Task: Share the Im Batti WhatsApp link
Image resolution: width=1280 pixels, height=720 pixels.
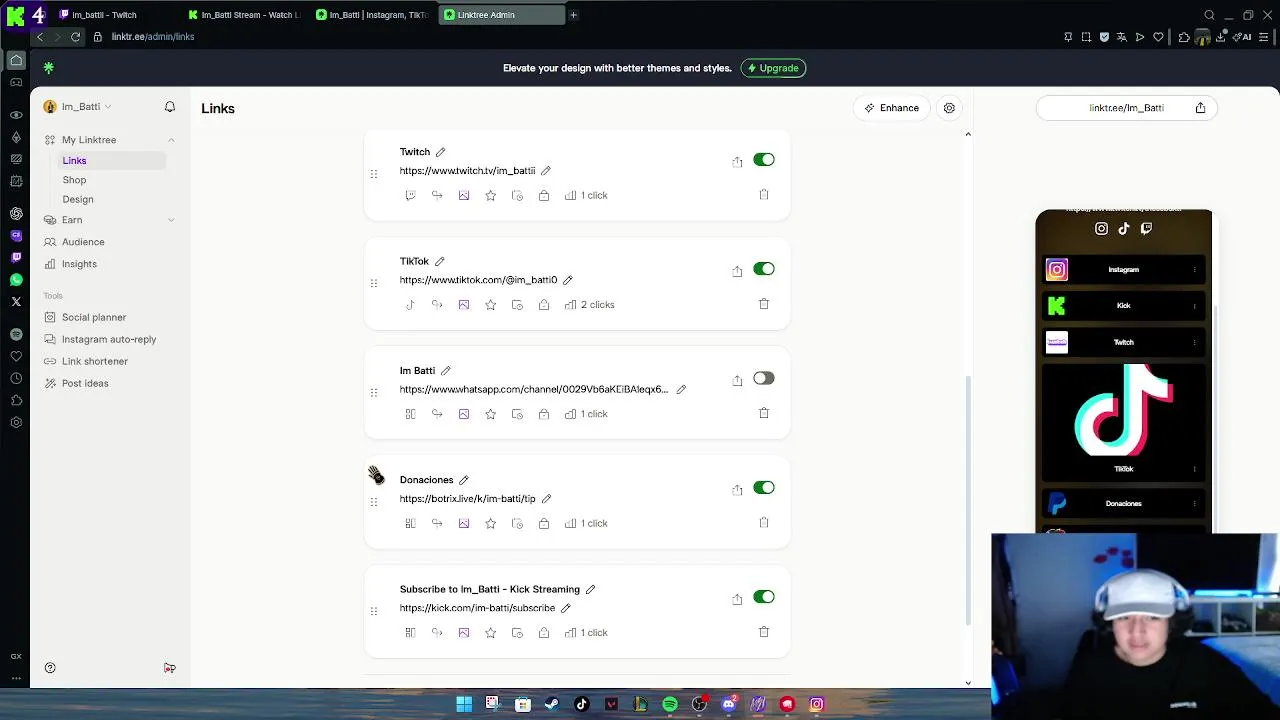Action: [x=737, y=380]
